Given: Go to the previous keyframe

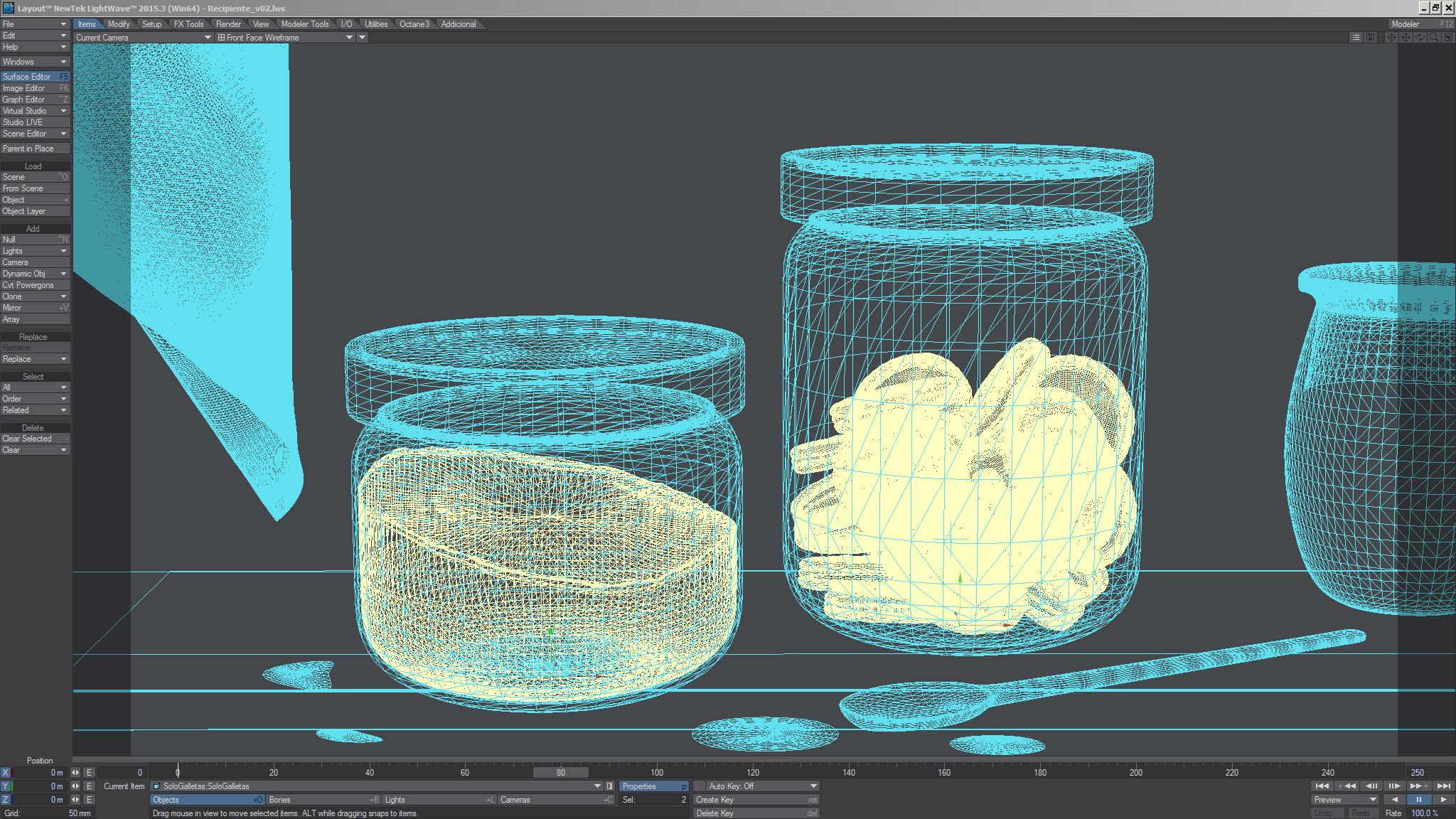Looking at the screenshot, I should (x=1347, y=786).
